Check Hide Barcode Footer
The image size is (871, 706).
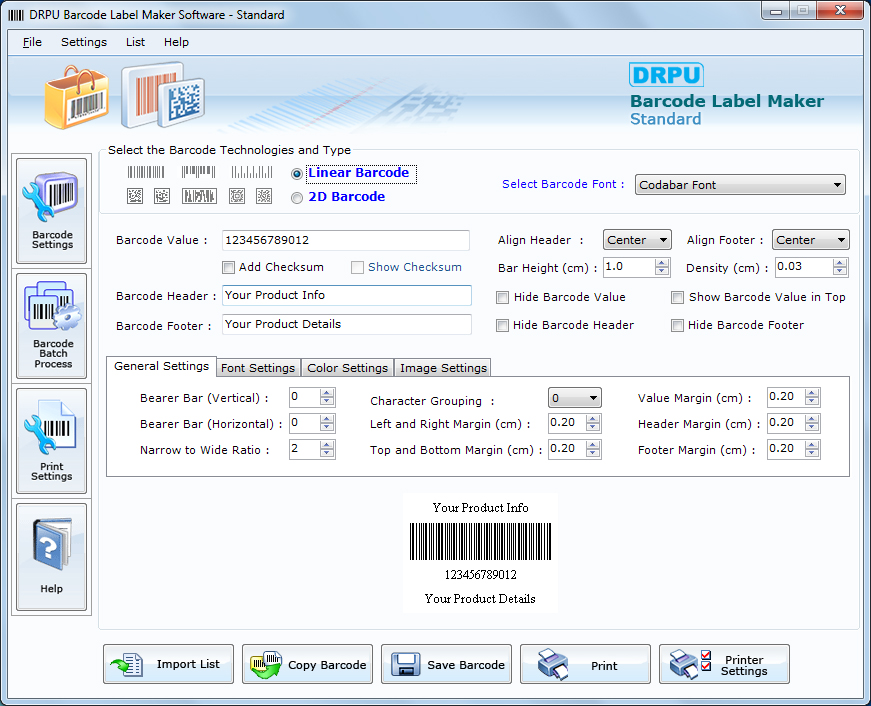(677, 326)
